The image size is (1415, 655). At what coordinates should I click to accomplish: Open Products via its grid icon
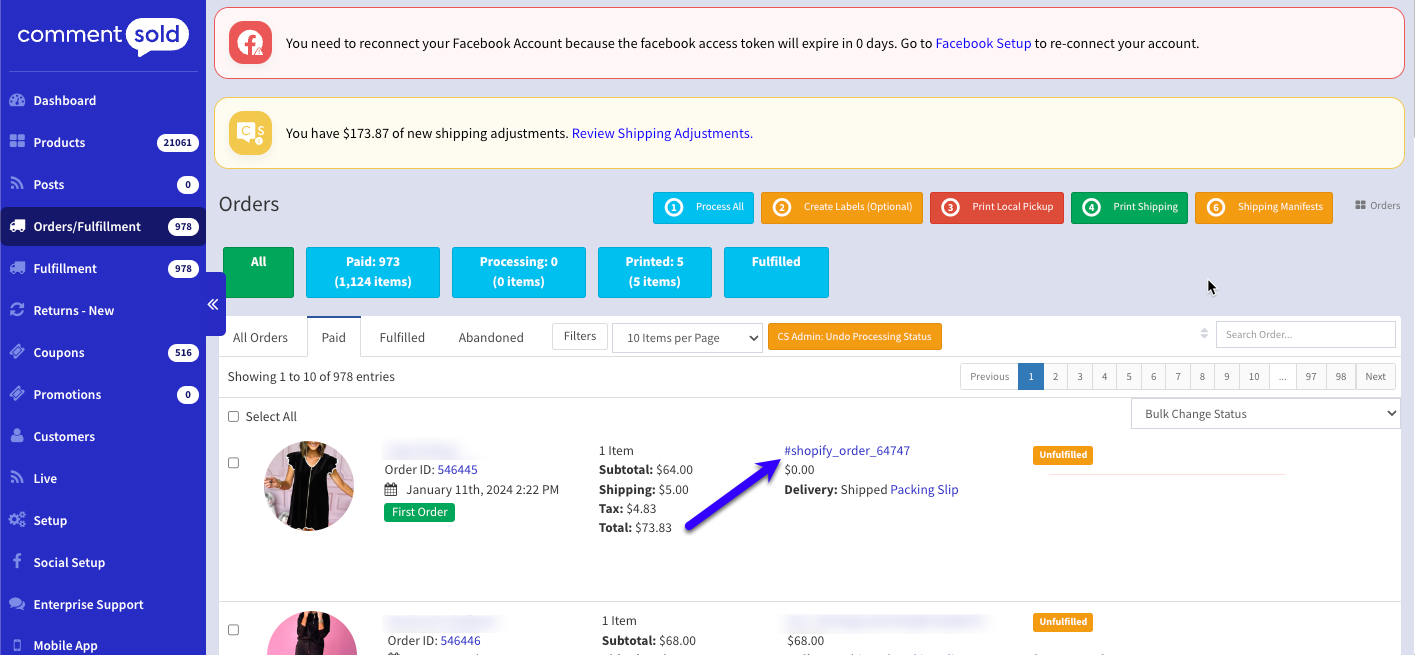click(x=17, y=142)
